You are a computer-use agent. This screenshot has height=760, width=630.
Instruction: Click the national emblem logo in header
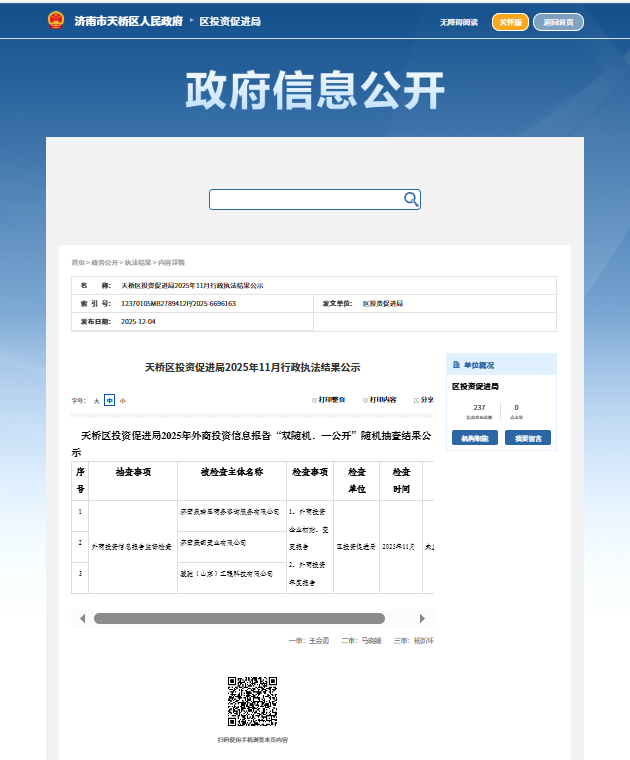pyautogui.click(x=55, y=20)
